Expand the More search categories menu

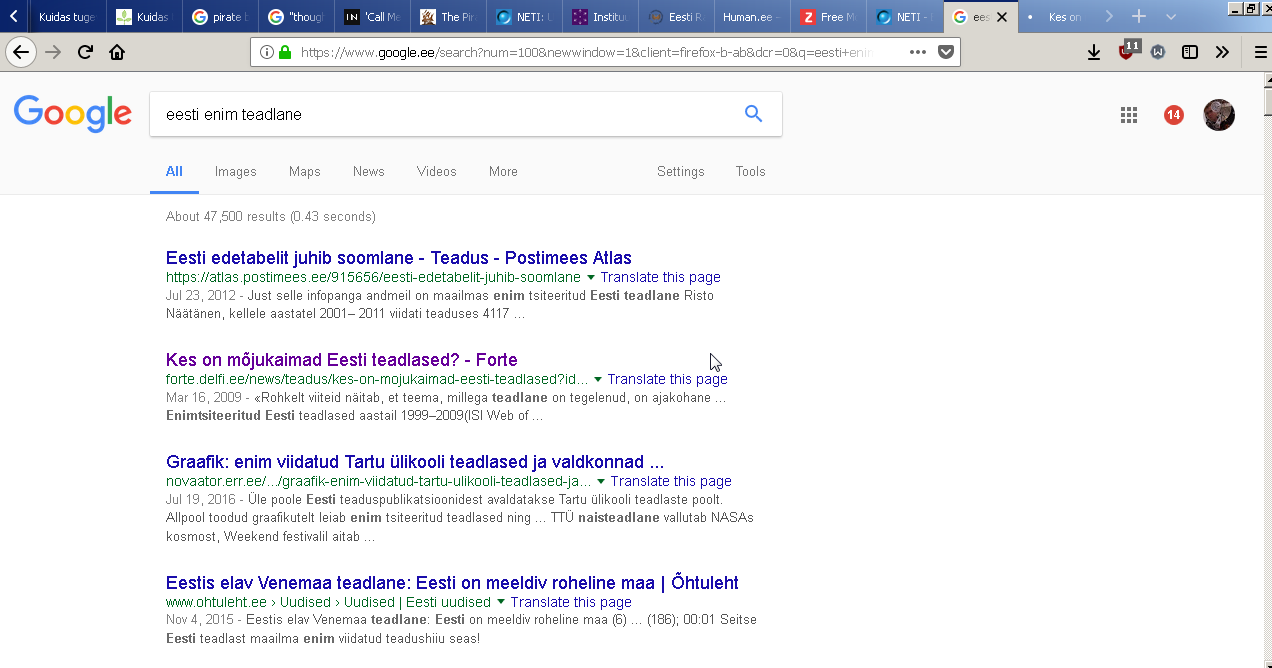[x=503, y=171]
